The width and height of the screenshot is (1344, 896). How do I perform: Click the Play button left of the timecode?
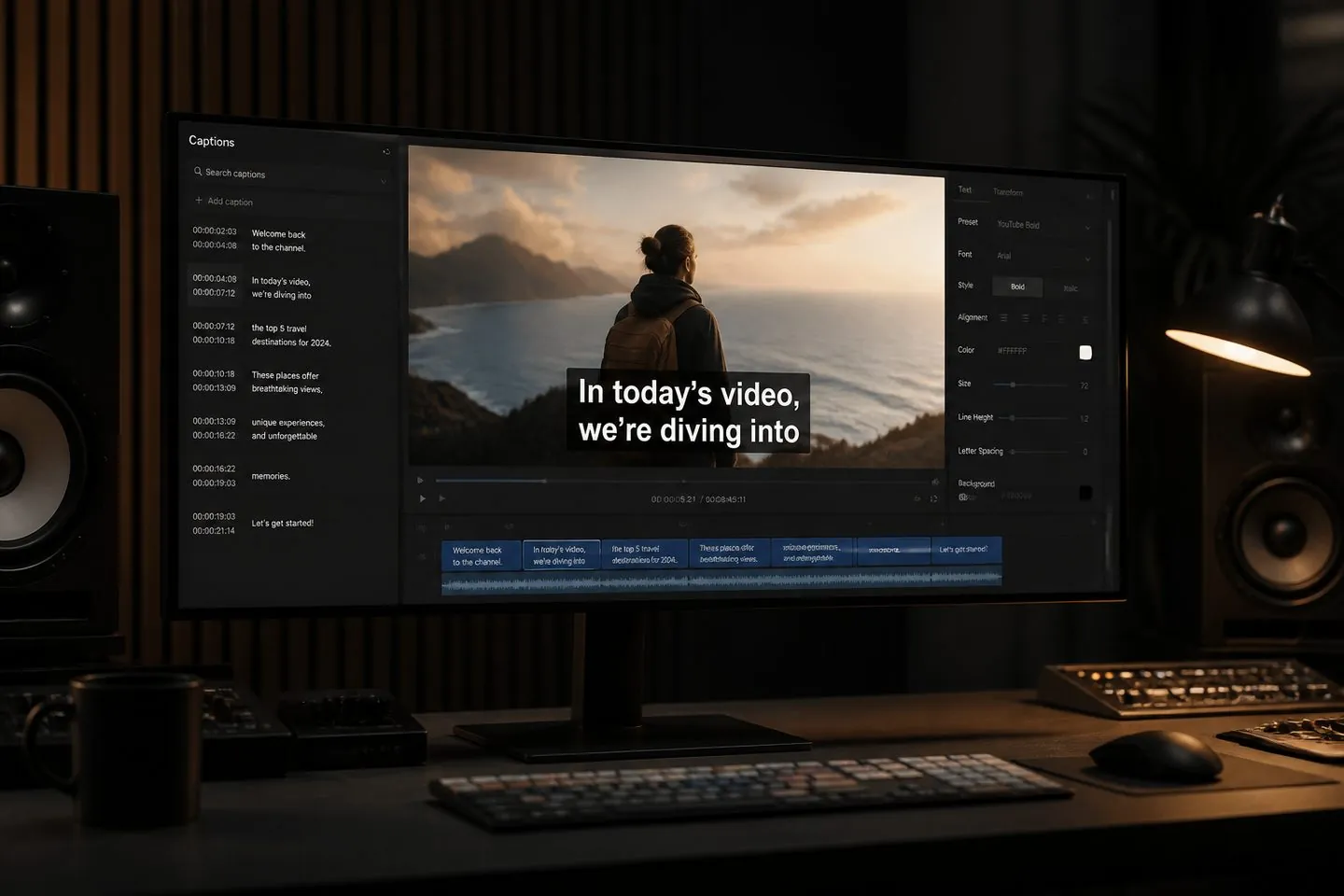pos(423,498)
